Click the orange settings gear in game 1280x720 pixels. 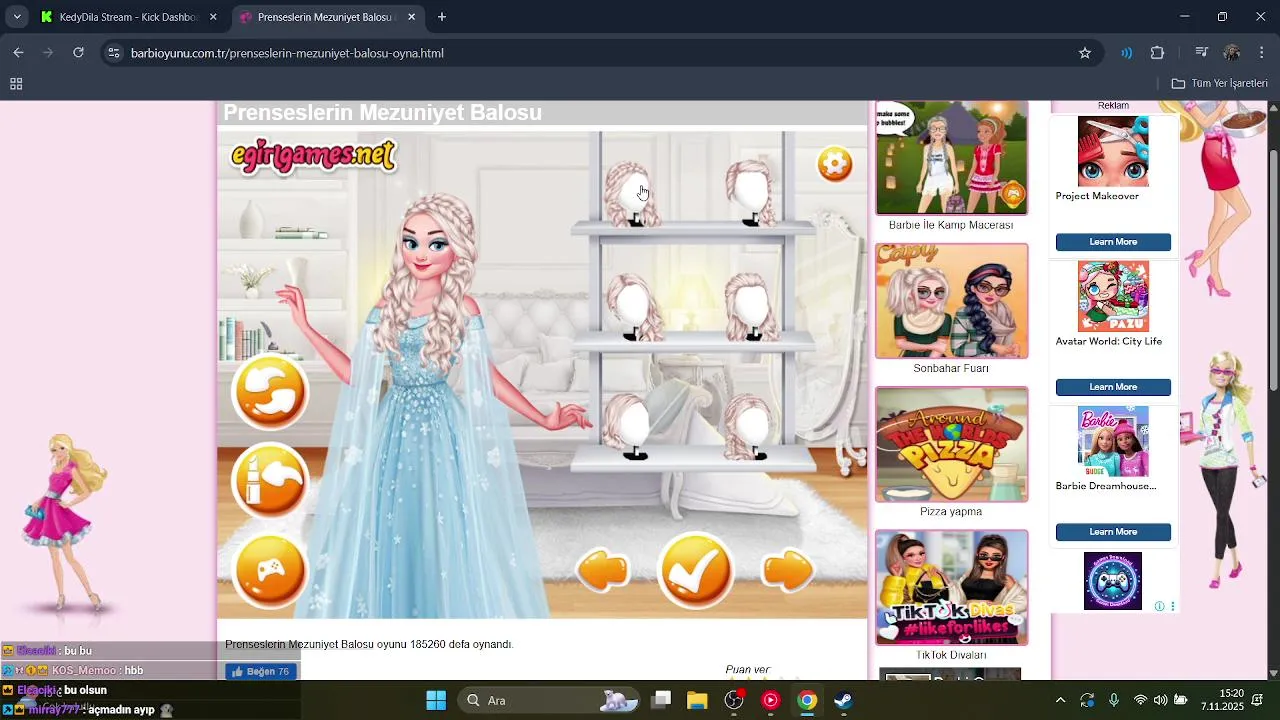(x=835, y=164)
